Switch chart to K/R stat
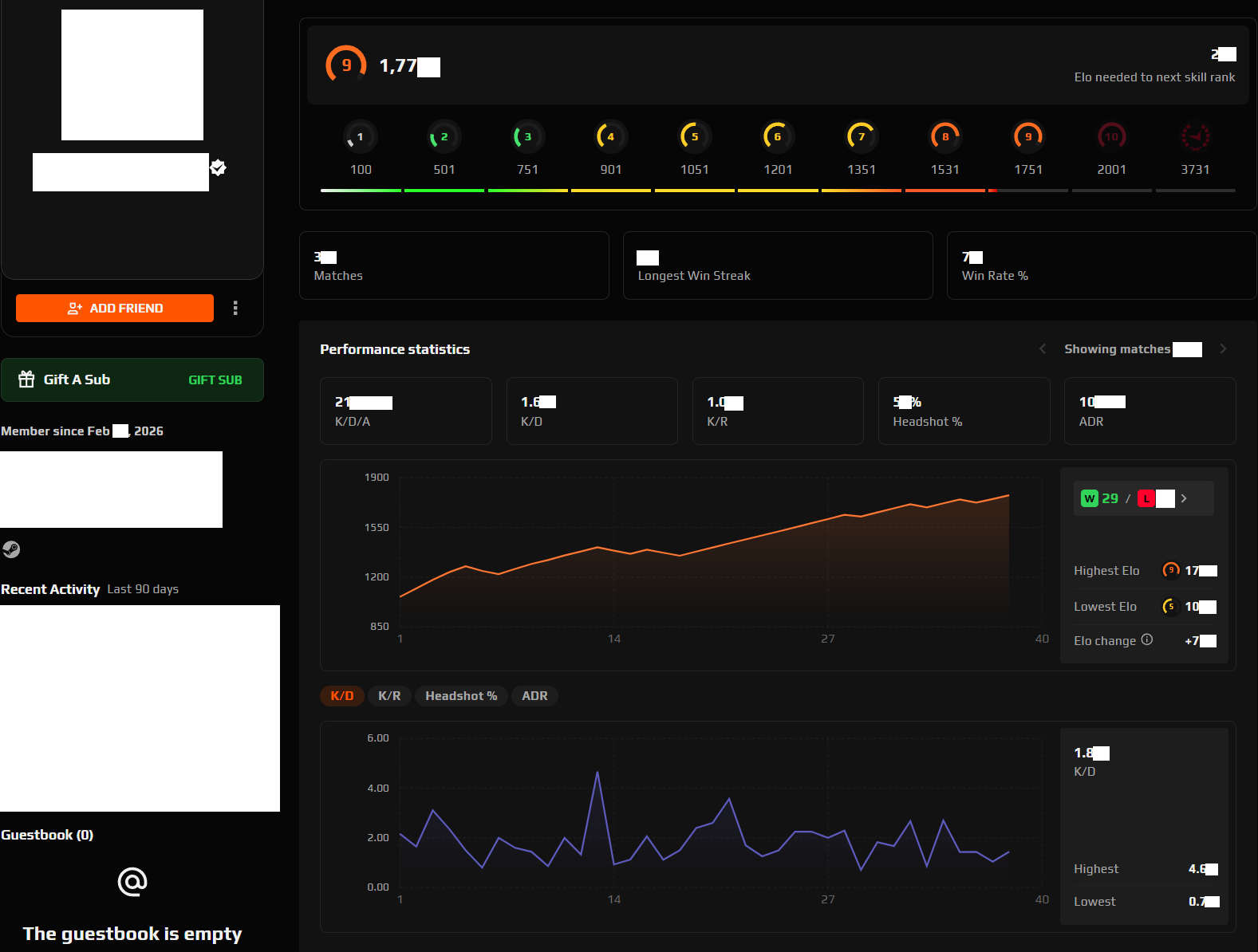The height and width of the screenshot is (952, 1258). coord(389,696)
